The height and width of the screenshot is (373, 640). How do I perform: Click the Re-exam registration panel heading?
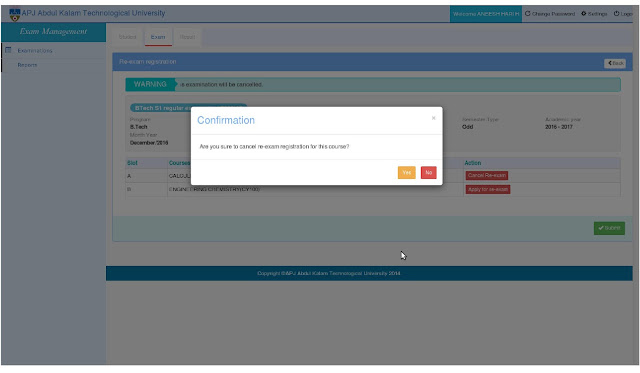tap(148, 62)
